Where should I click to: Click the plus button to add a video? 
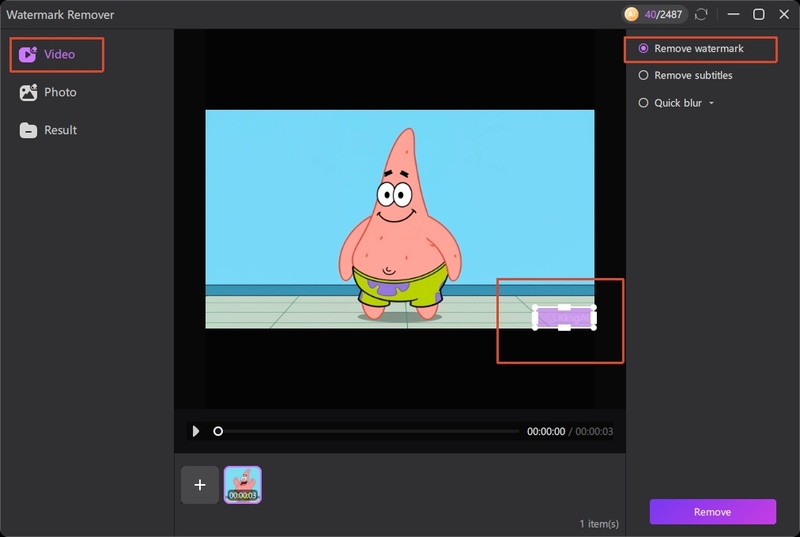[x=200, y=484]
